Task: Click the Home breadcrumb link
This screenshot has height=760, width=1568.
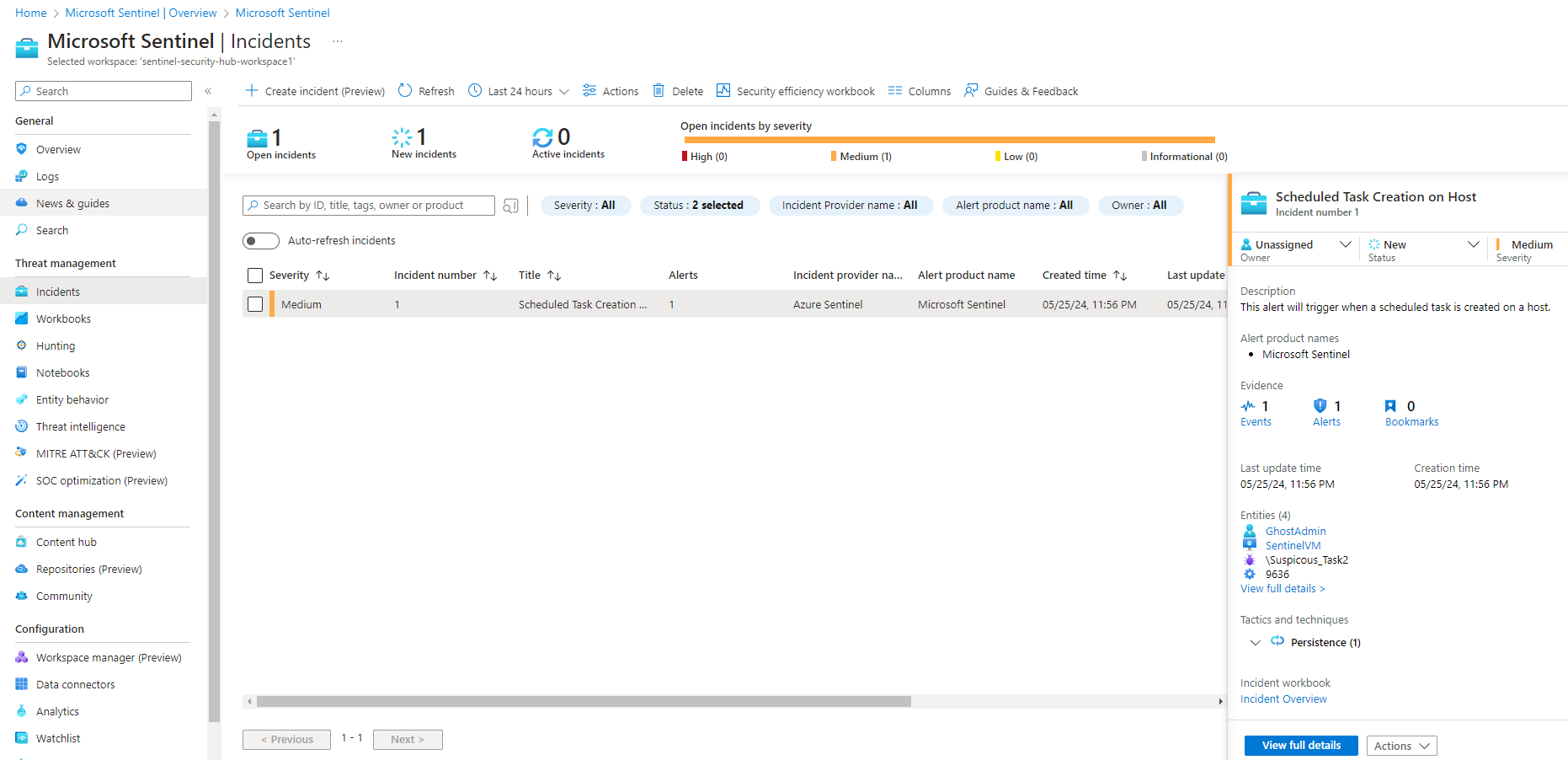Action: pyautogui.click(x=31, y=13)
